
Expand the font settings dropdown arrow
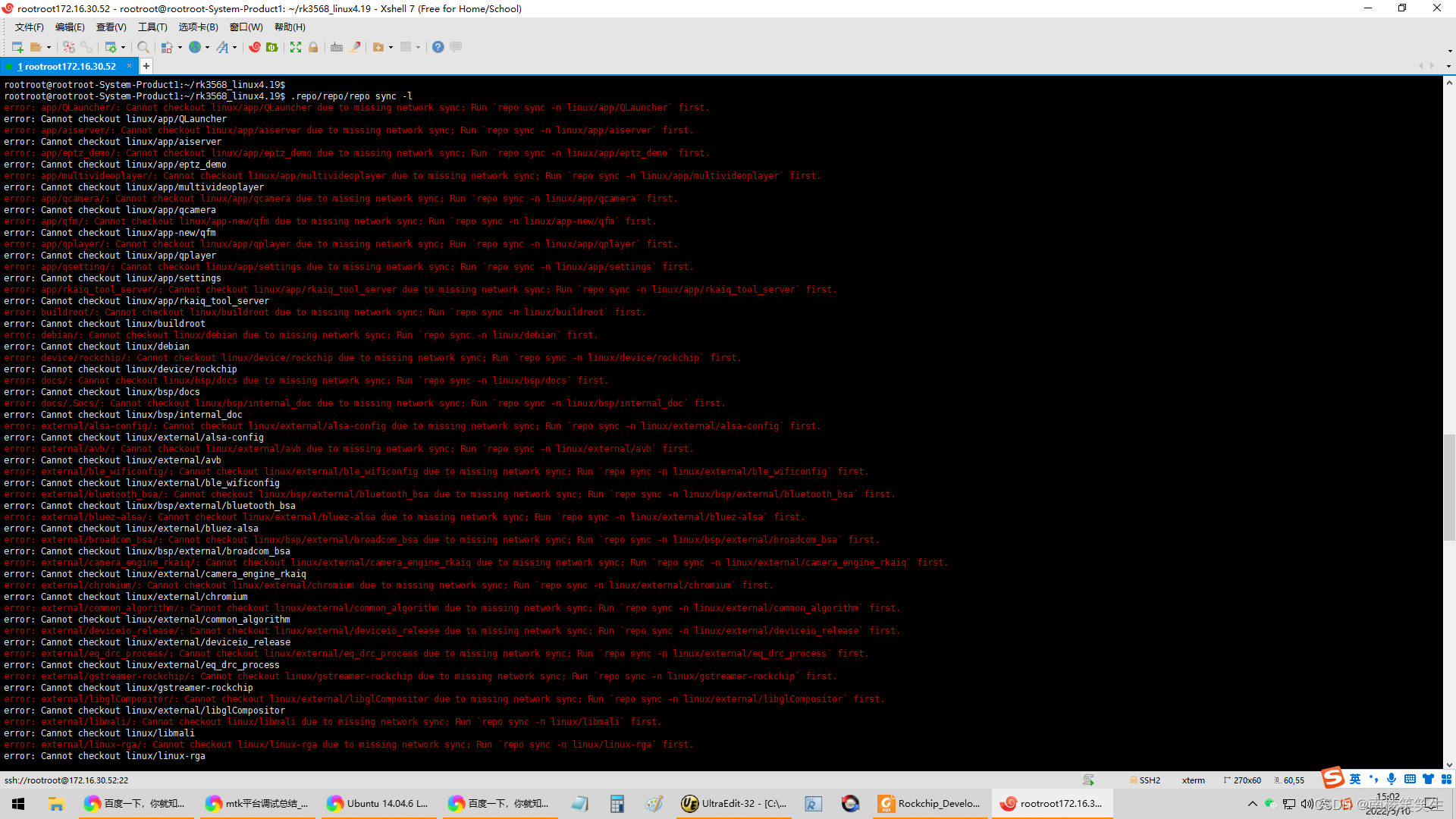[x=234, y=47]
